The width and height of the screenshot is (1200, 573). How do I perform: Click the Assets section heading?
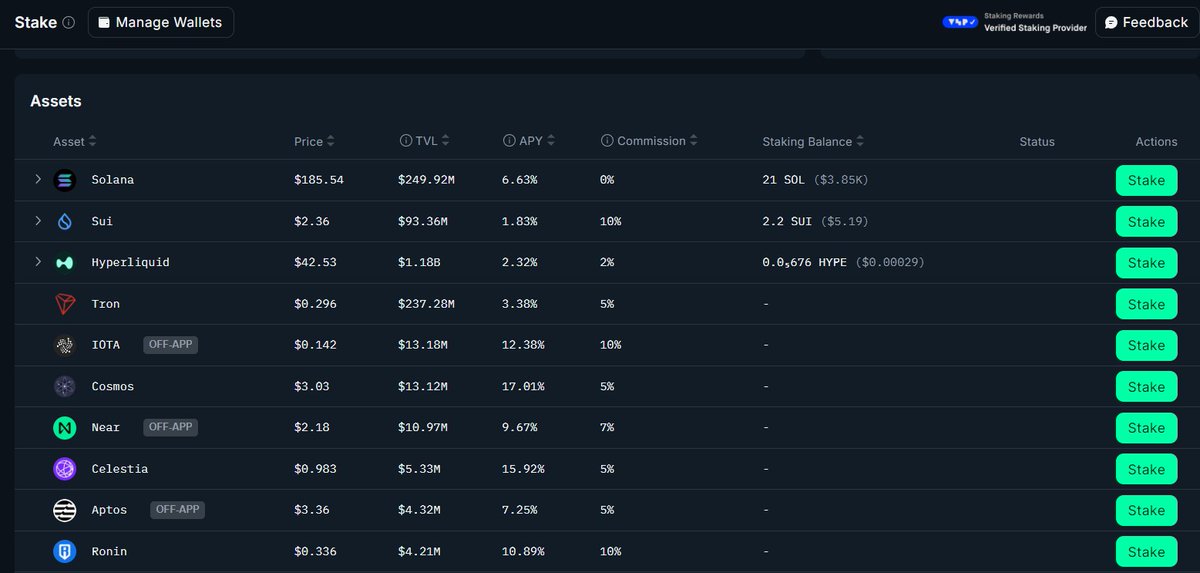point(56,101)
